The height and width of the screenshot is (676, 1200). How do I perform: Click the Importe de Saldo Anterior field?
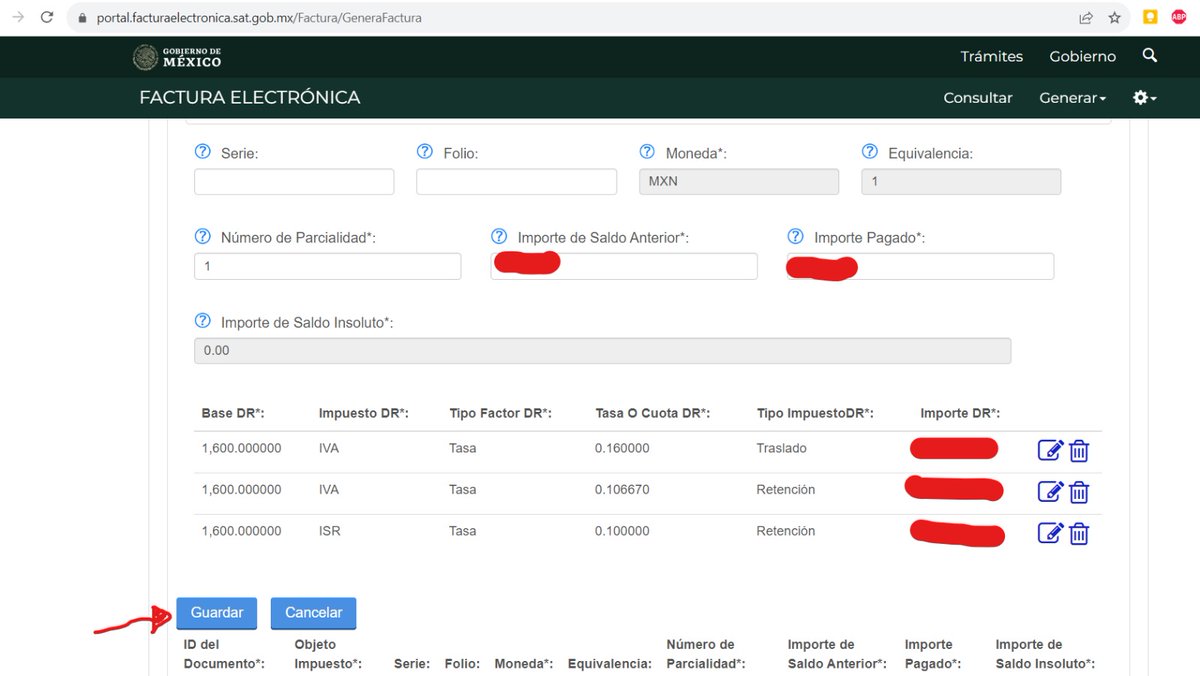click(624, 266)
